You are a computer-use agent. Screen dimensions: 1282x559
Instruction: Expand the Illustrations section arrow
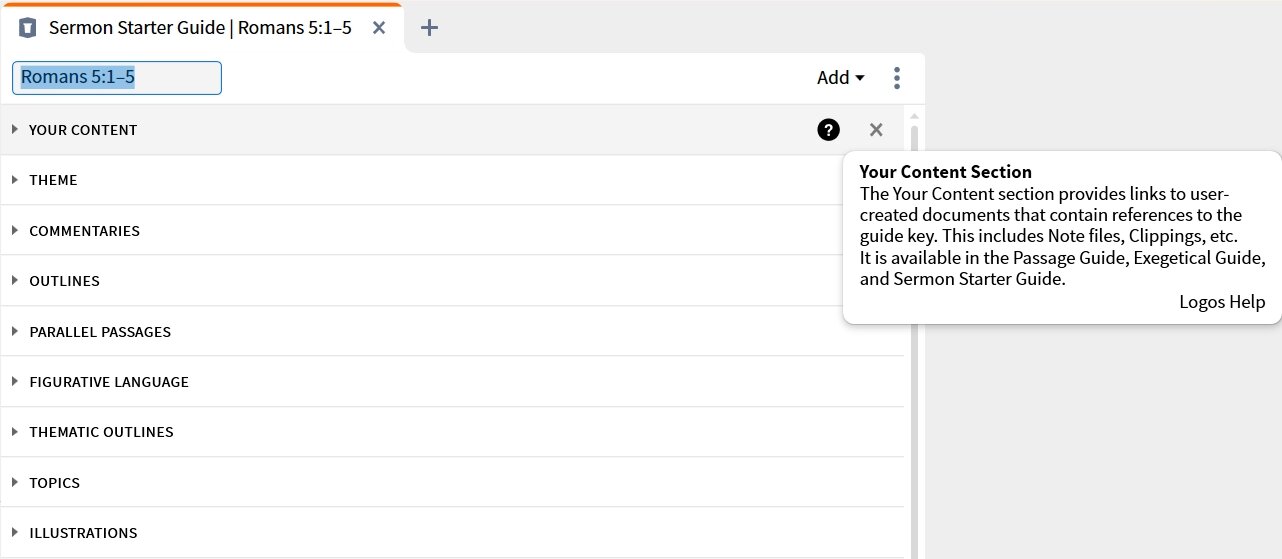click(15, 533)
